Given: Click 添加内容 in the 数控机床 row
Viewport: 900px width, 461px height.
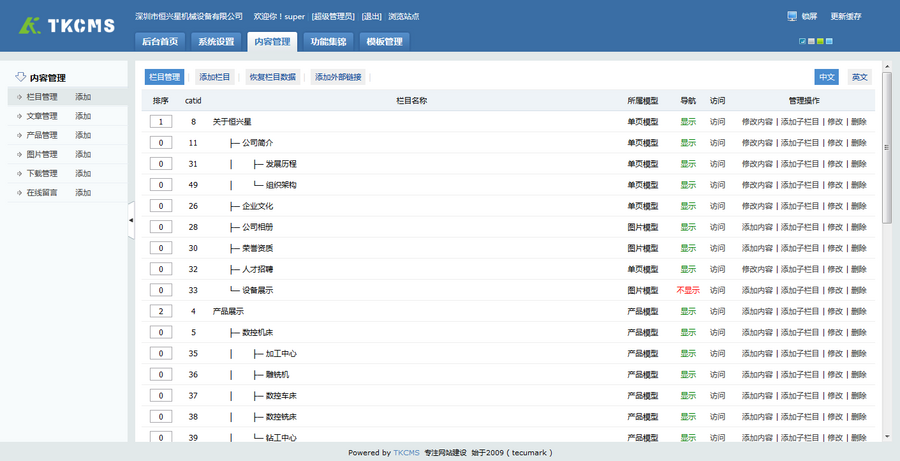Looking at the screenshot, I should tap(757, 332).
